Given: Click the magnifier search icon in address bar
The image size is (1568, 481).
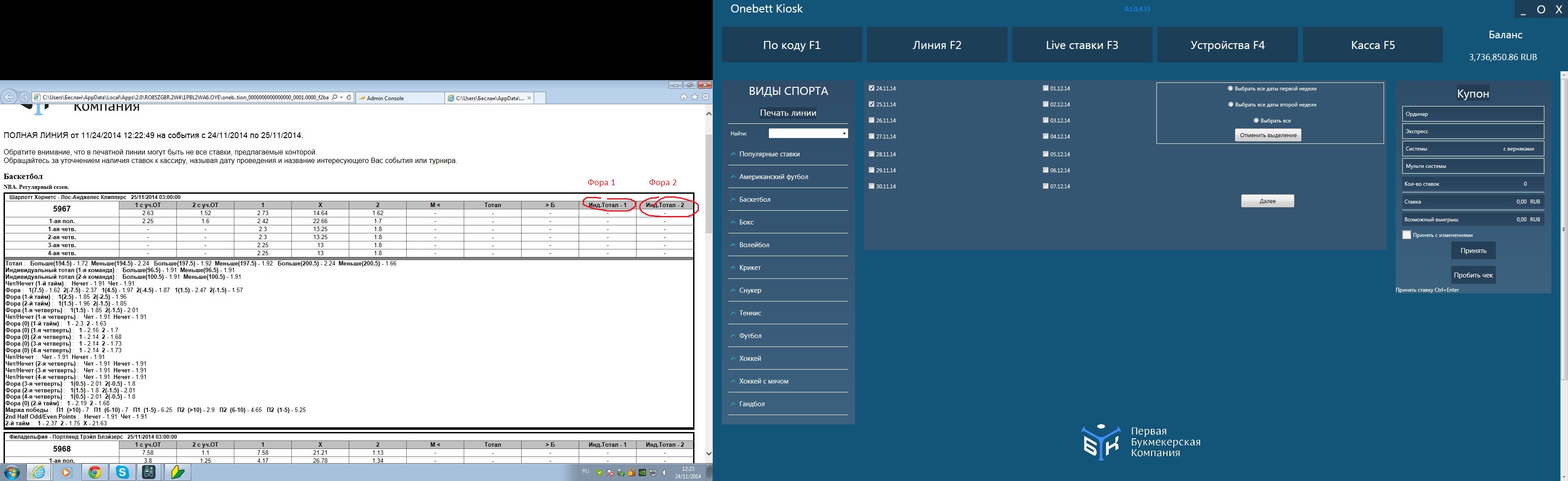Looking at the screenshot, I should (334, 98).
